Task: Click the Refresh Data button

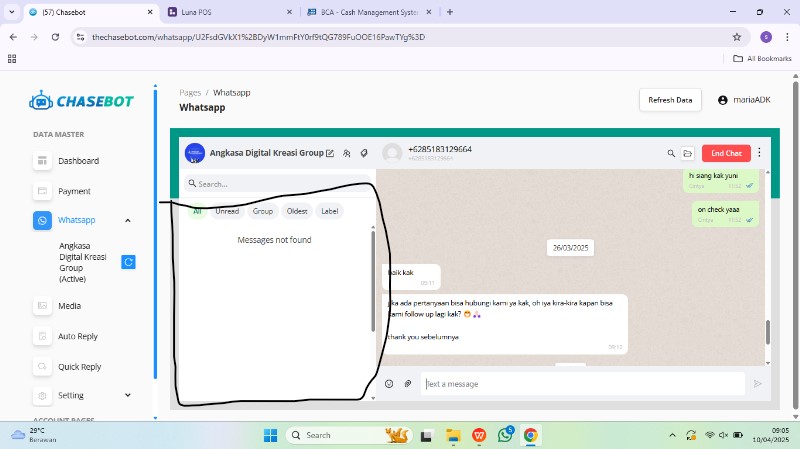Action: (x=669, y=100)
